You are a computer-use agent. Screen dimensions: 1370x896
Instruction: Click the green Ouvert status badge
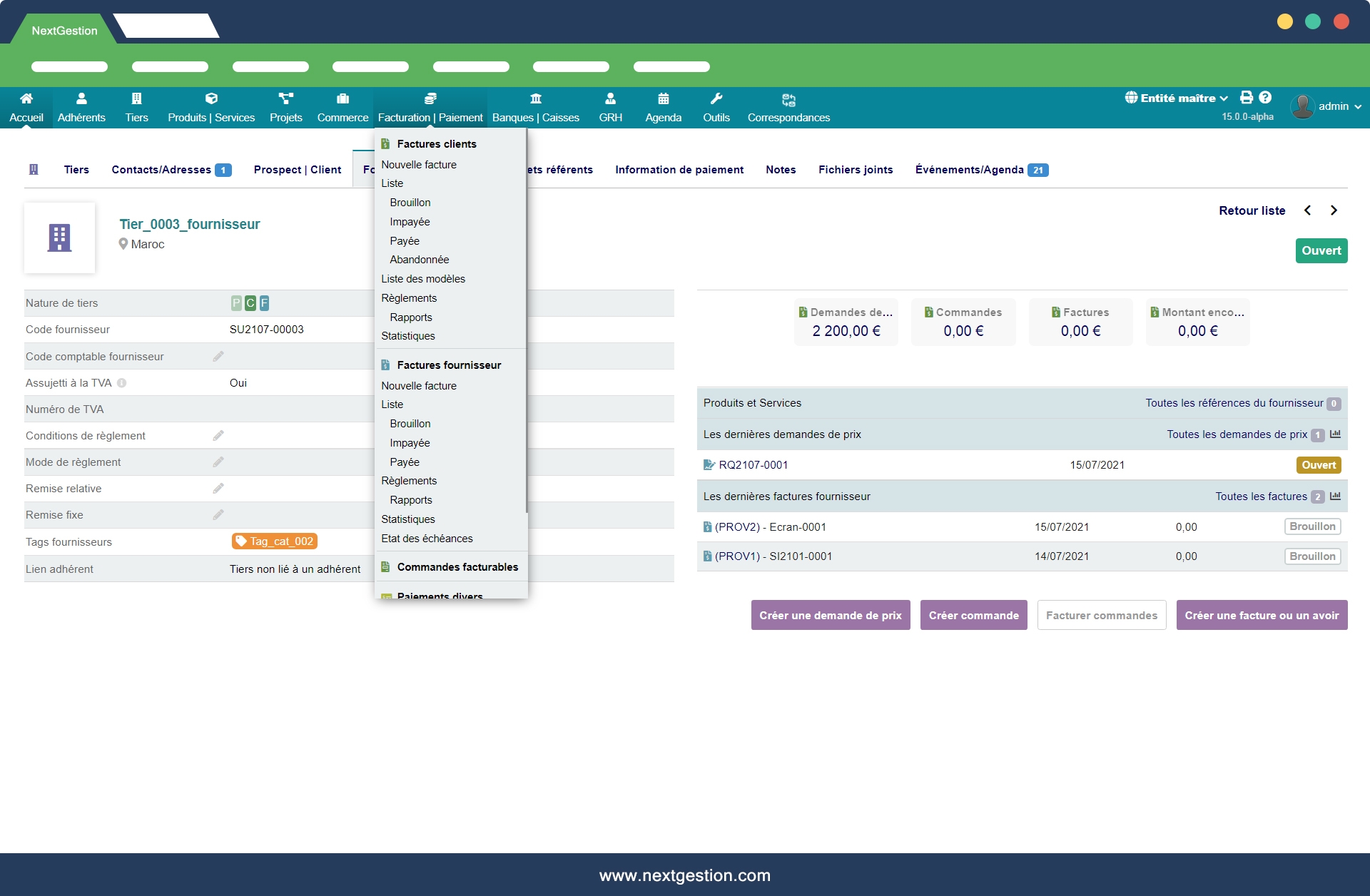point(1321,251)
